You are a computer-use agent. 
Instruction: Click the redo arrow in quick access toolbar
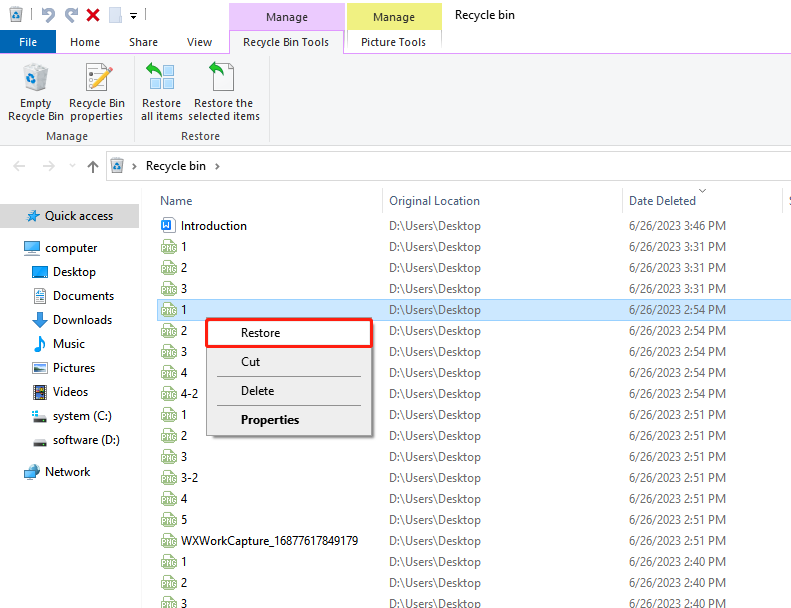point(71,15)
